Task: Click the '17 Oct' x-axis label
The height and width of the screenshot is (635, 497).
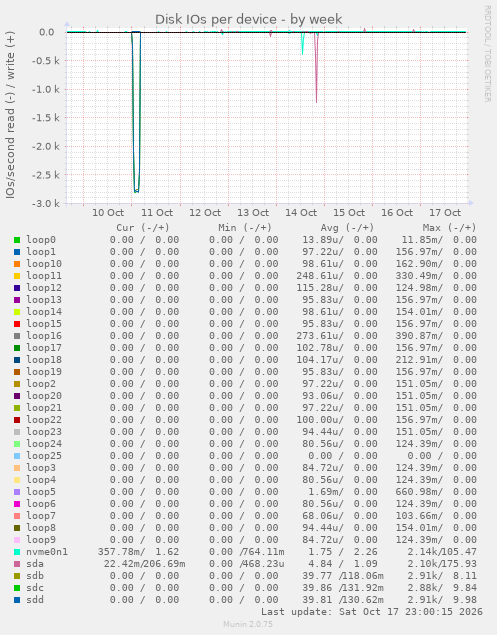Action: 445,213
